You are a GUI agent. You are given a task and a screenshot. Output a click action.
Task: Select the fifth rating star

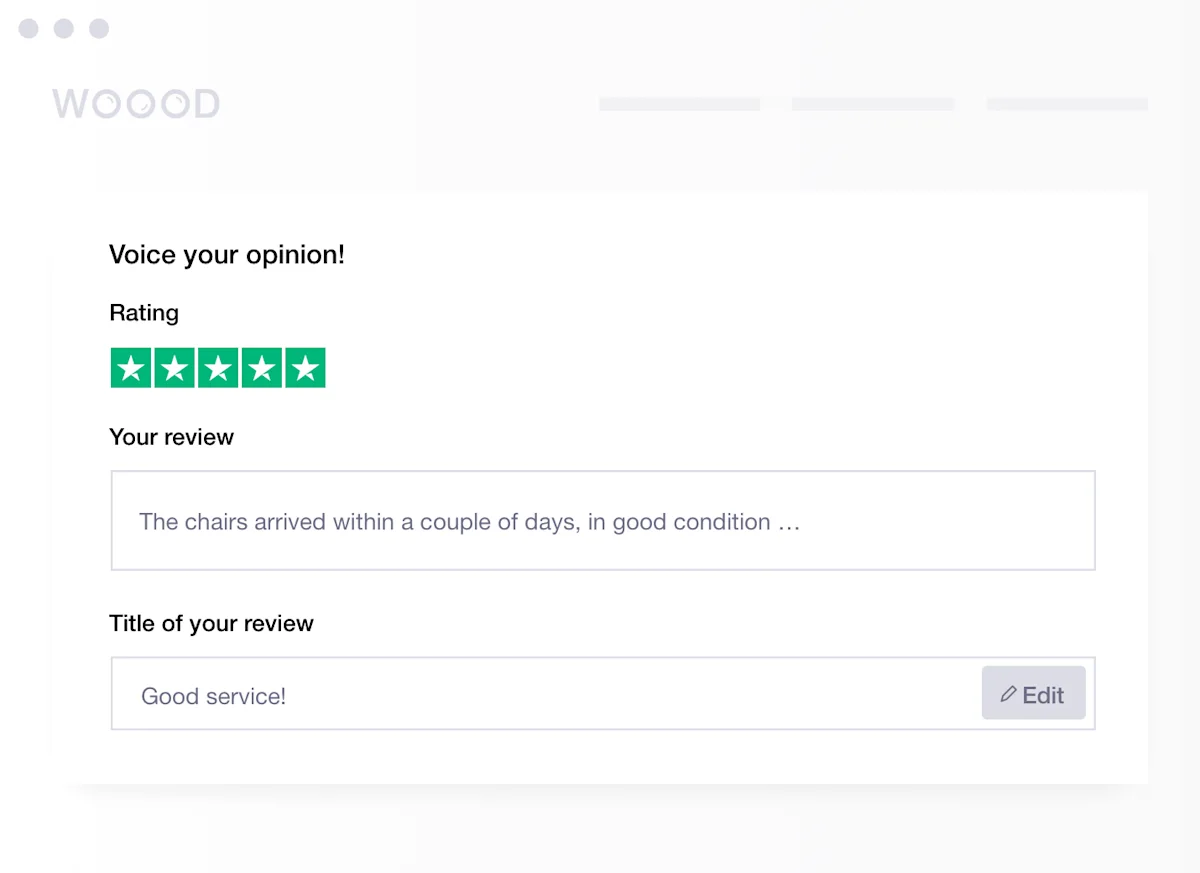(305, 367)
